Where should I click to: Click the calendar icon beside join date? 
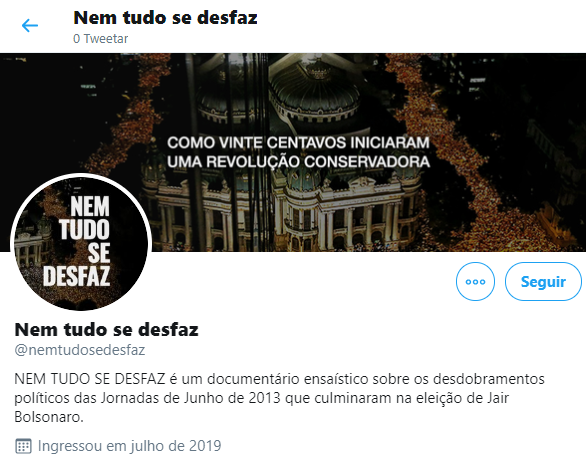(x=23, y=446)
